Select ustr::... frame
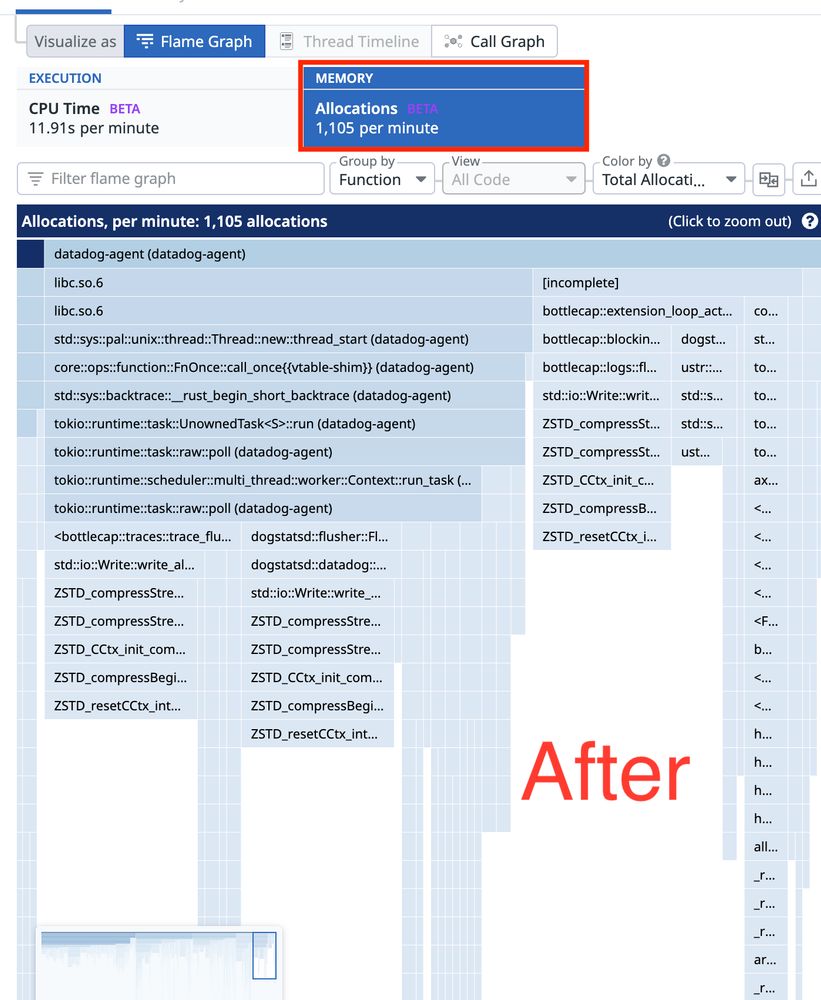This screenshot has height=1000, width=821. pyautogui.click(x=704, y=367)
